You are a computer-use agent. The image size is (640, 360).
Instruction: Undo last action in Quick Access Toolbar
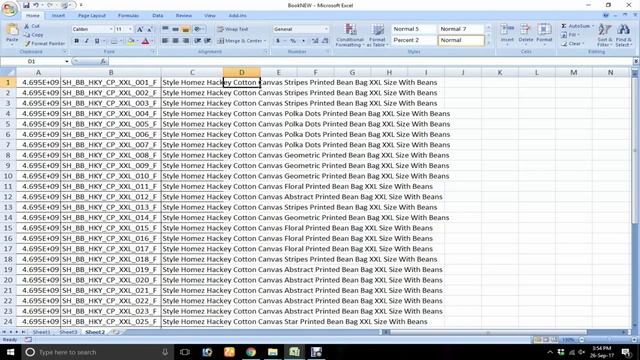click(36, 5)
